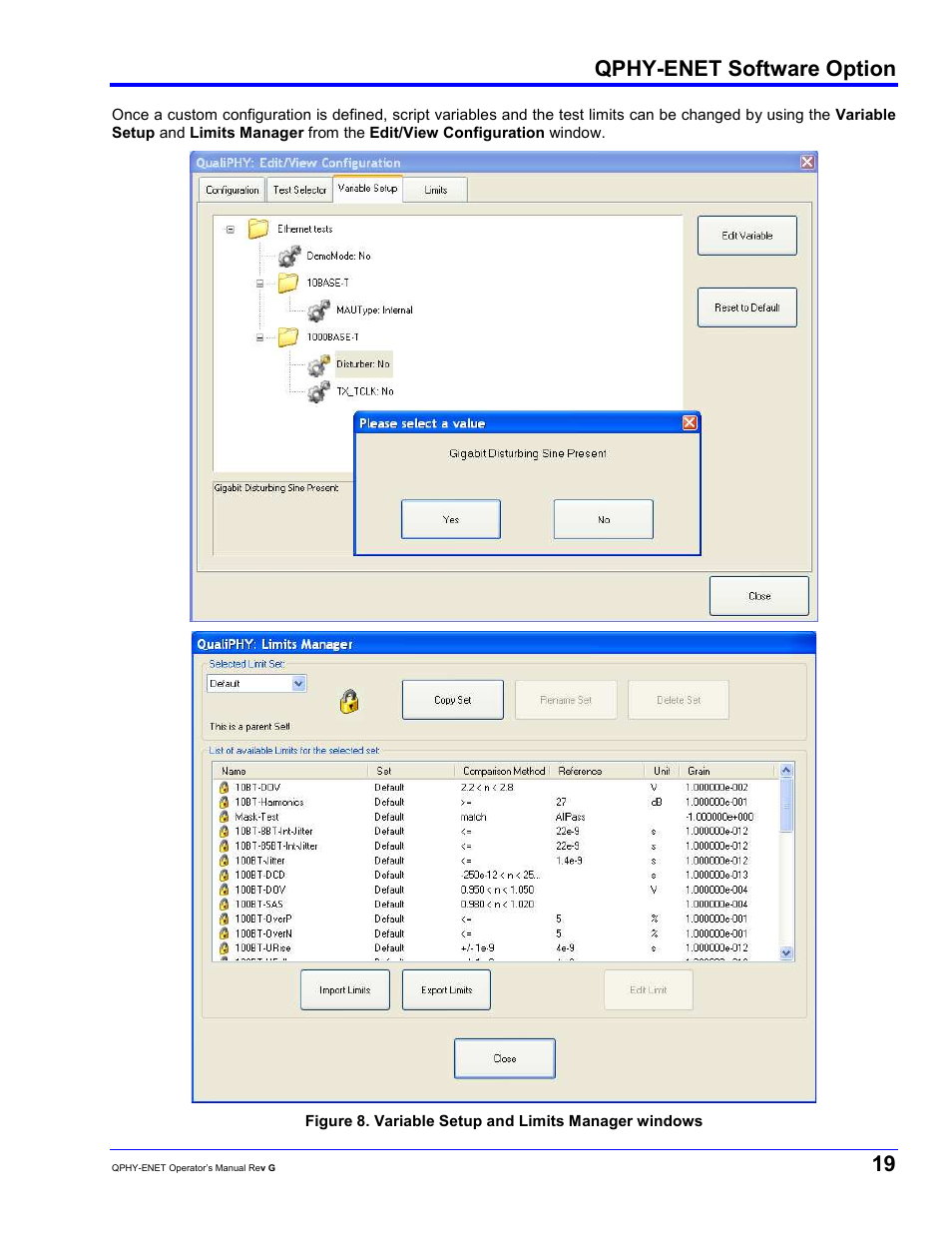Click the Grain column header

726,771
